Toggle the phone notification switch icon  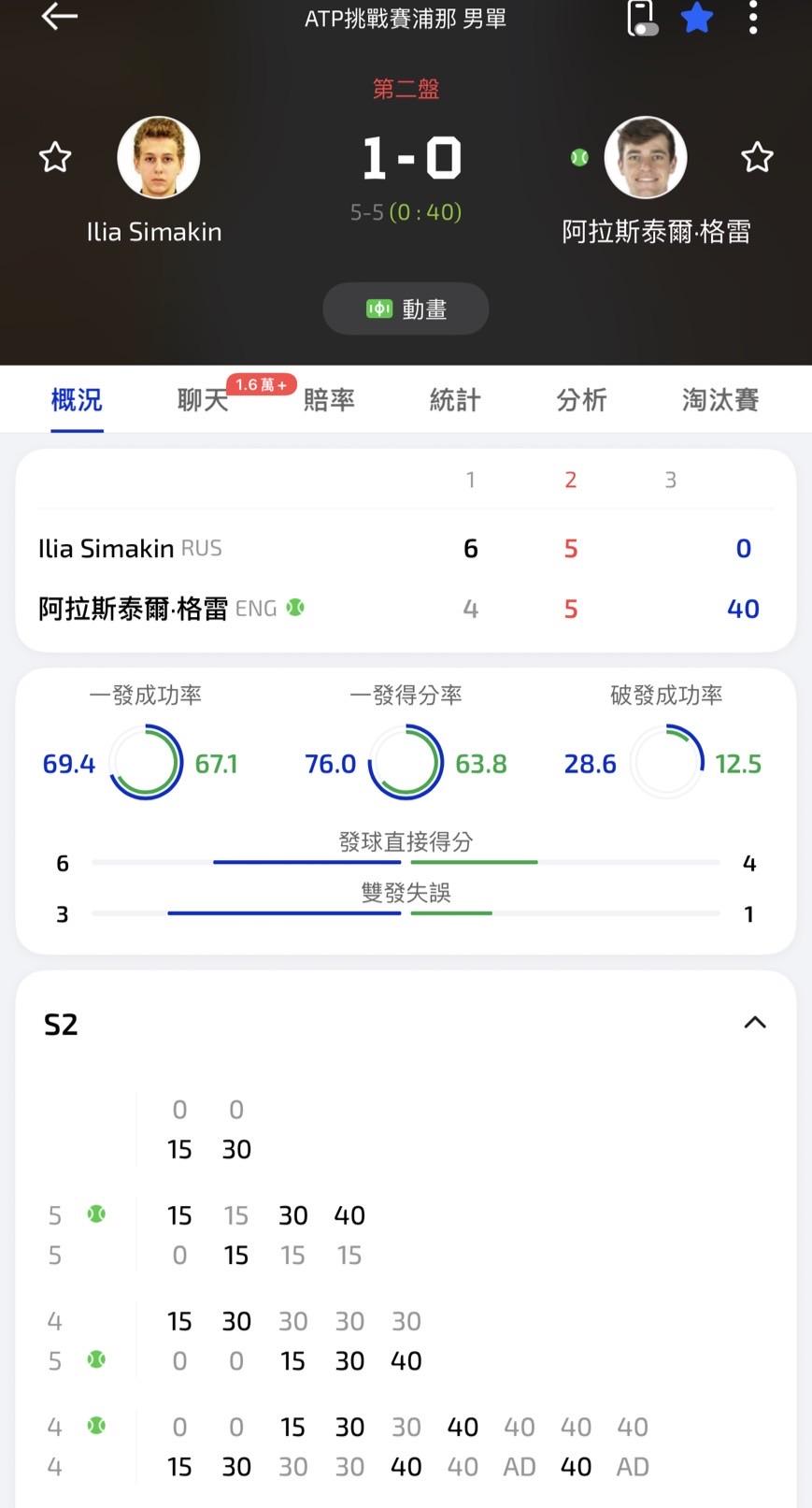click(641, 18)
